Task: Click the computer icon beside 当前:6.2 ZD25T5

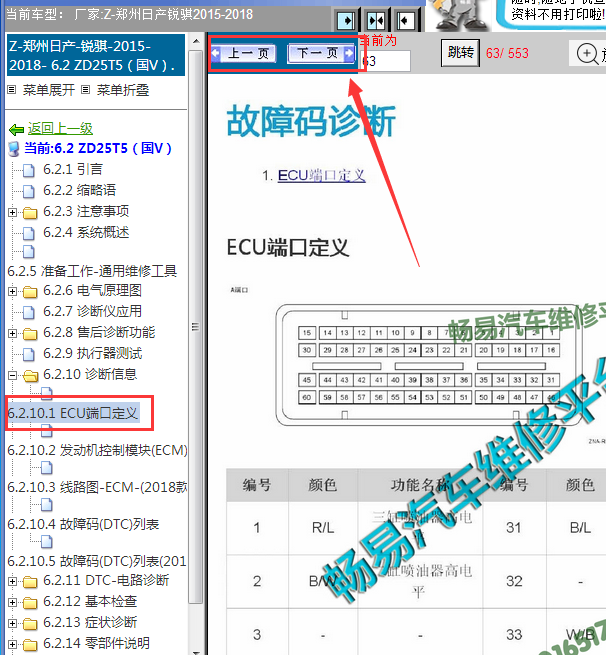Action: click(x=14, y=149)
